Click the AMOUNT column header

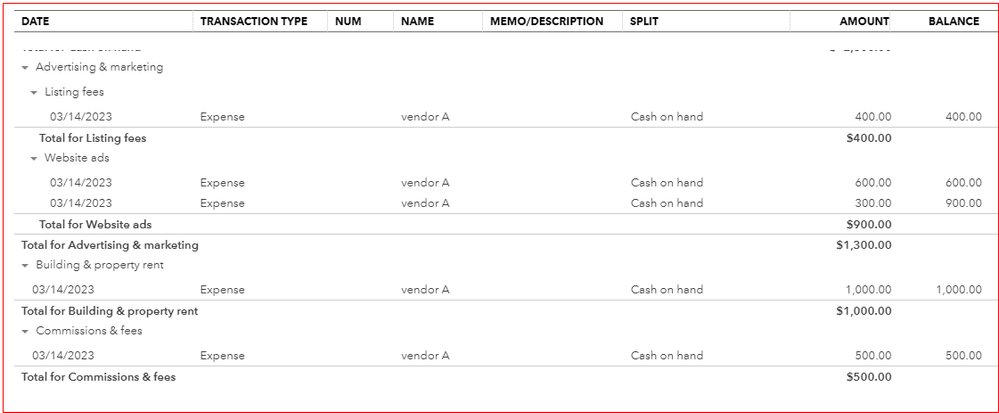click(x=864, y=21)
